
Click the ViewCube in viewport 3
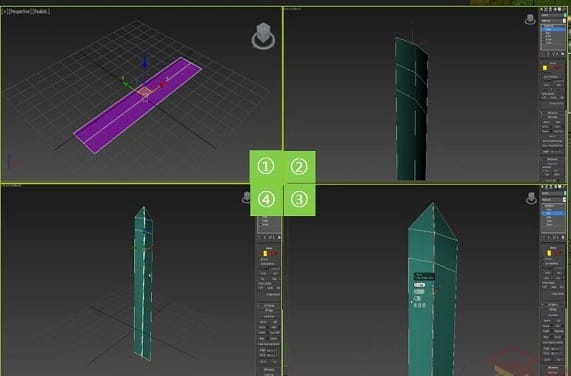point(531,198)
